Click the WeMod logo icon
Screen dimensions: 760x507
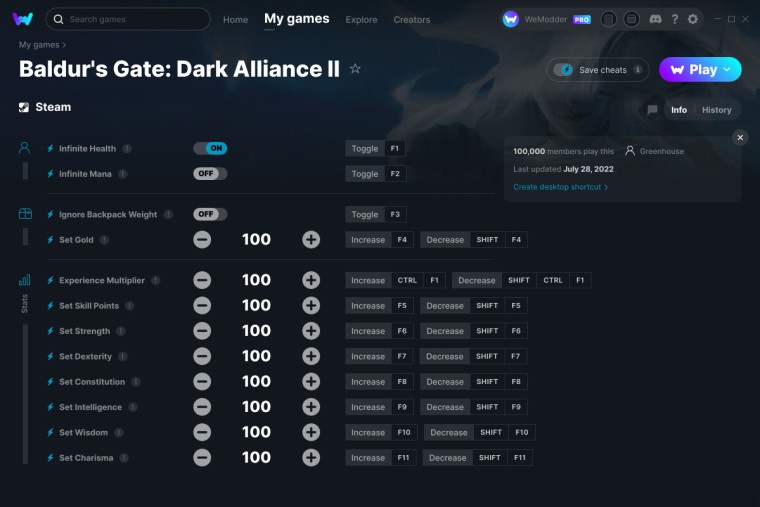(x=22, y=19)
